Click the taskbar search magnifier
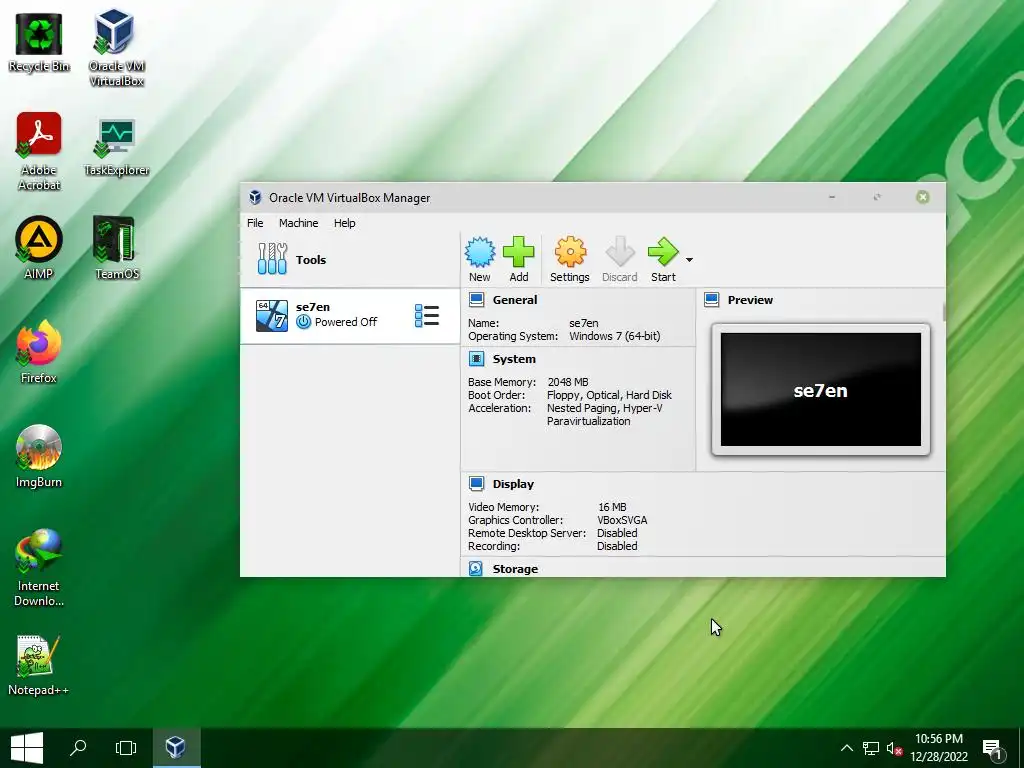1024x768 pixels. tap(78, 748)
